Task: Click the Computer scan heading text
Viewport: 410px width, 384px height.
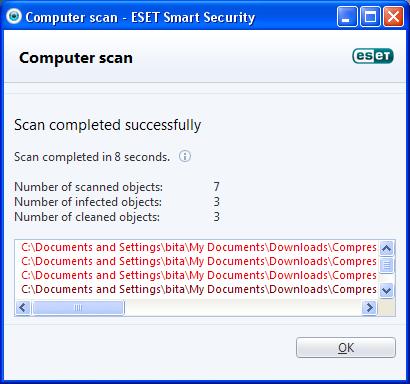Action: 76,58
